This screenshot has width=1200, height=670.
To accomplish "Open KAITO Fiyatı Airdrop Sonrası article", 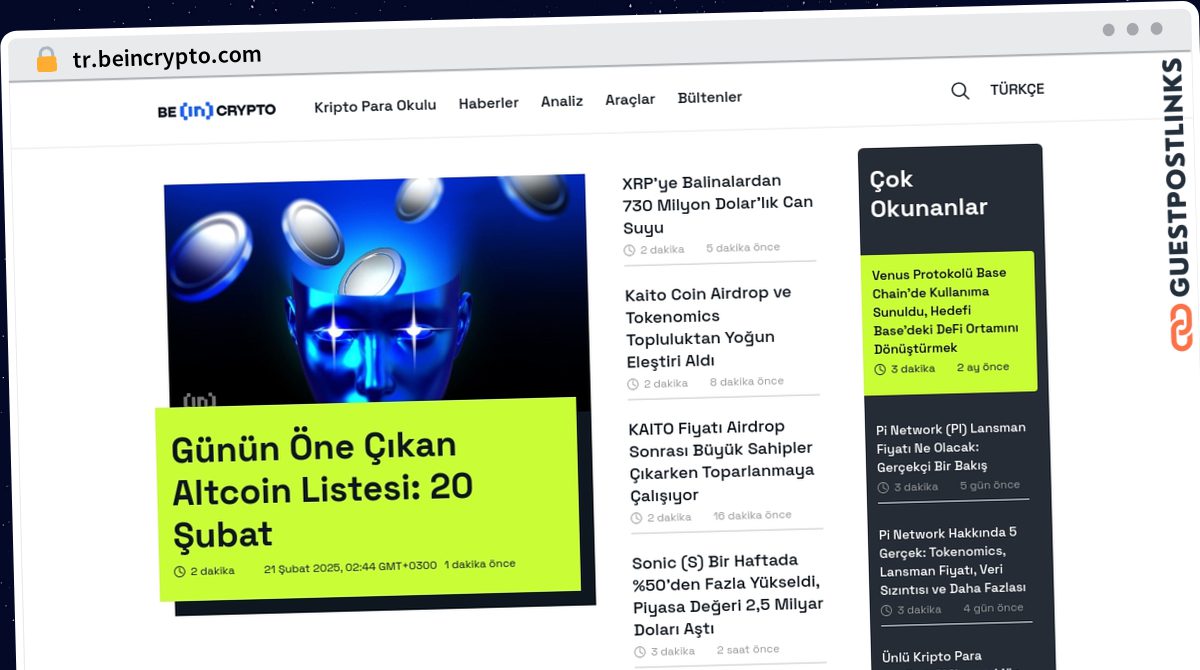I will (x=722, y=461).
